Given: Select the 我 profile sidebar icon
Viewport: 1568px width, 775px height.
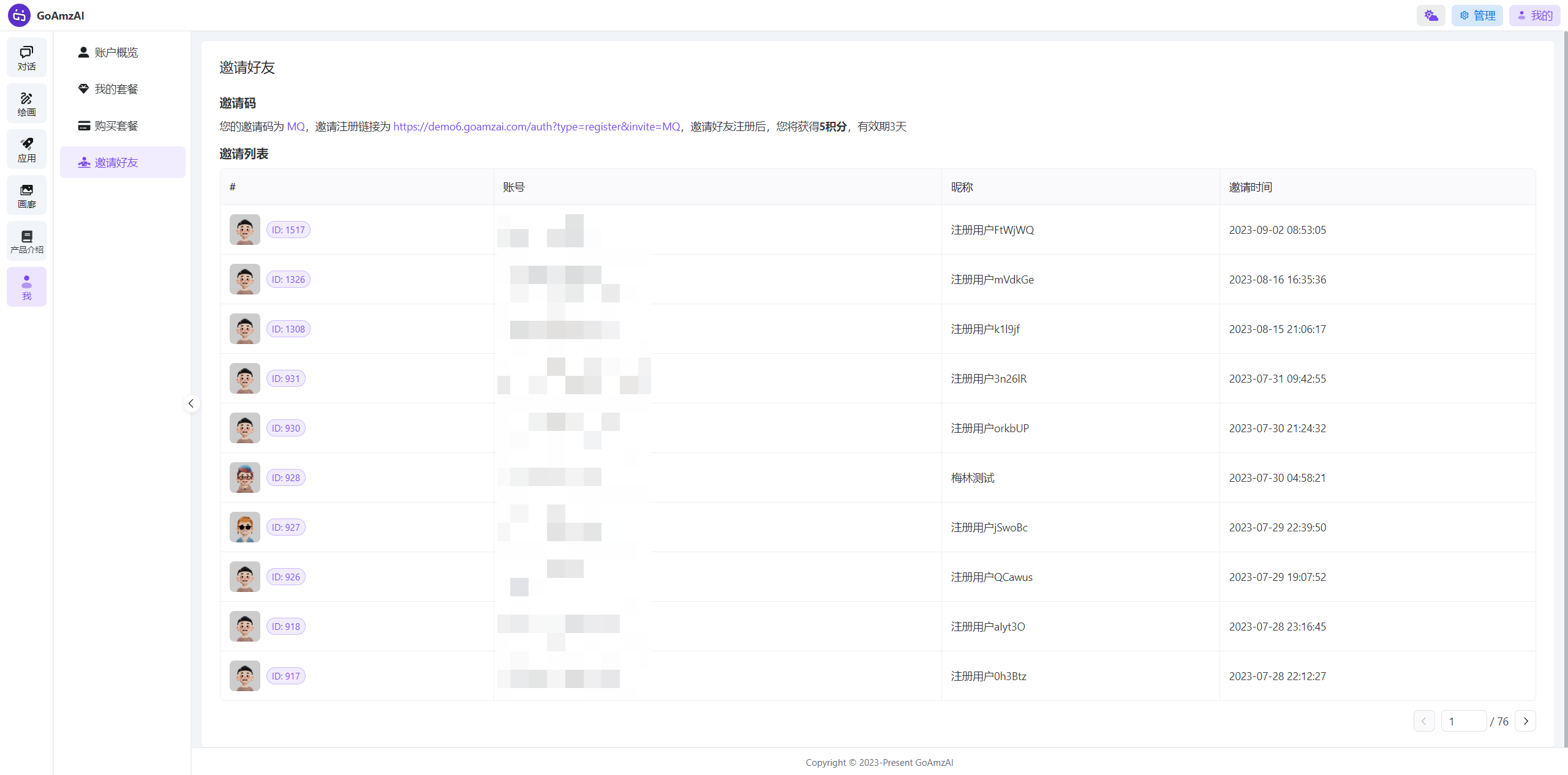Looking at the screenshot, I should (x=26, y=287).
